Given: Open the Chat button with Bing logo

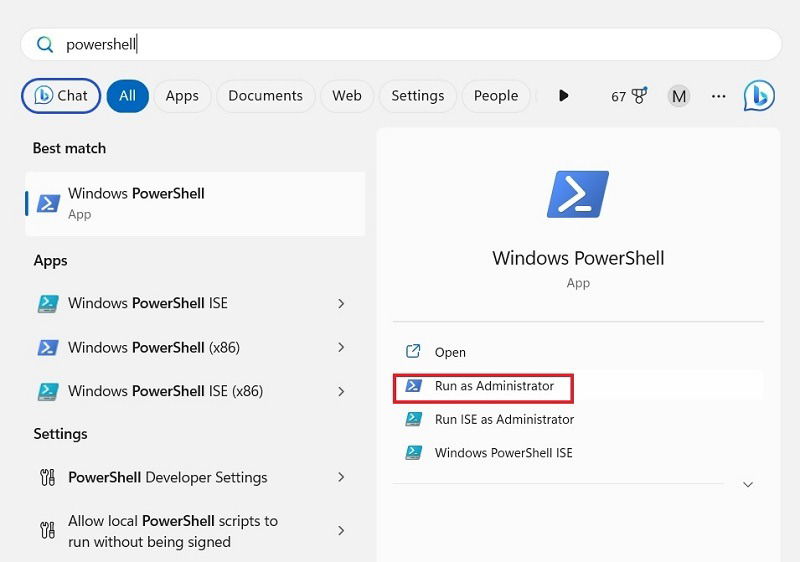Looking at the screenshot, I should (61, 96).
